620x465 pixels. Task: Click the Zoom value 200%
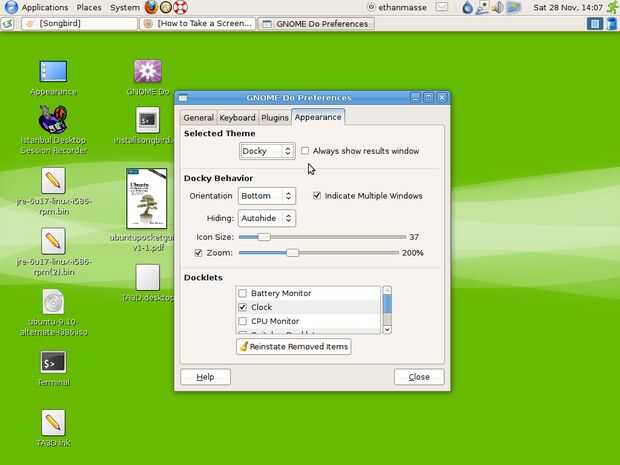tap(412, 253)
